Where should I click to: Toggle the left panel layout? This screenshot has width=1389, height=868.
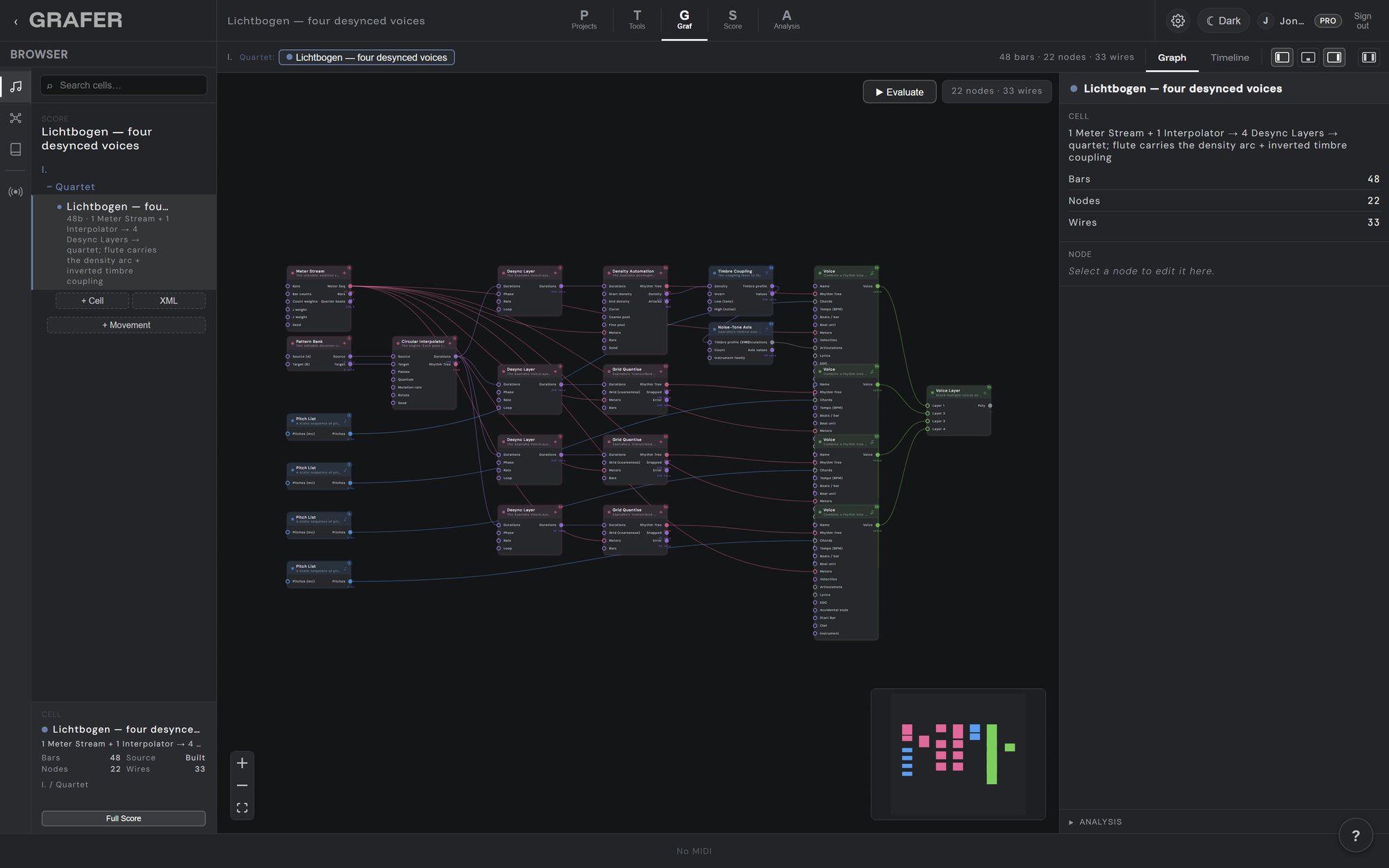click(1282, 58)
